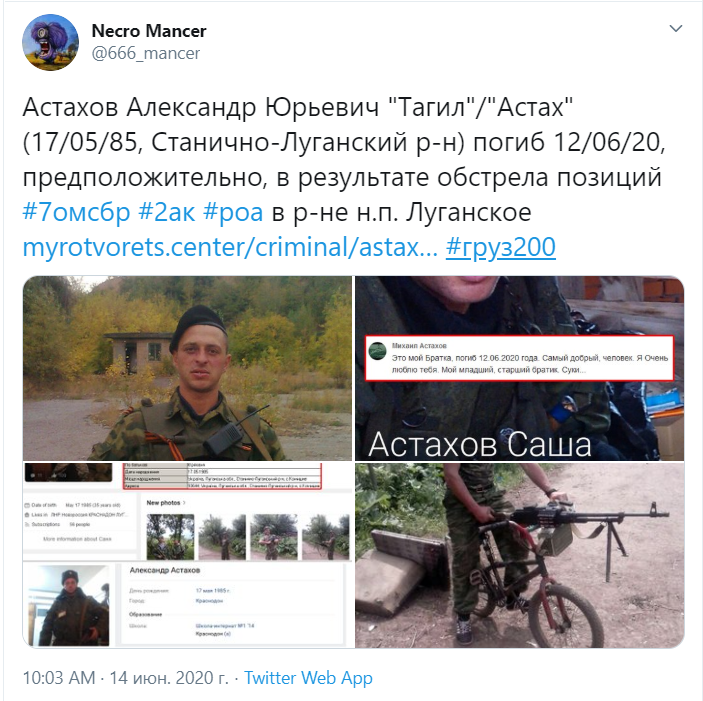View photo of bicycle with machine gun
Screen dimensions: 703x701
pyautogui.click(x=520, y=555)
